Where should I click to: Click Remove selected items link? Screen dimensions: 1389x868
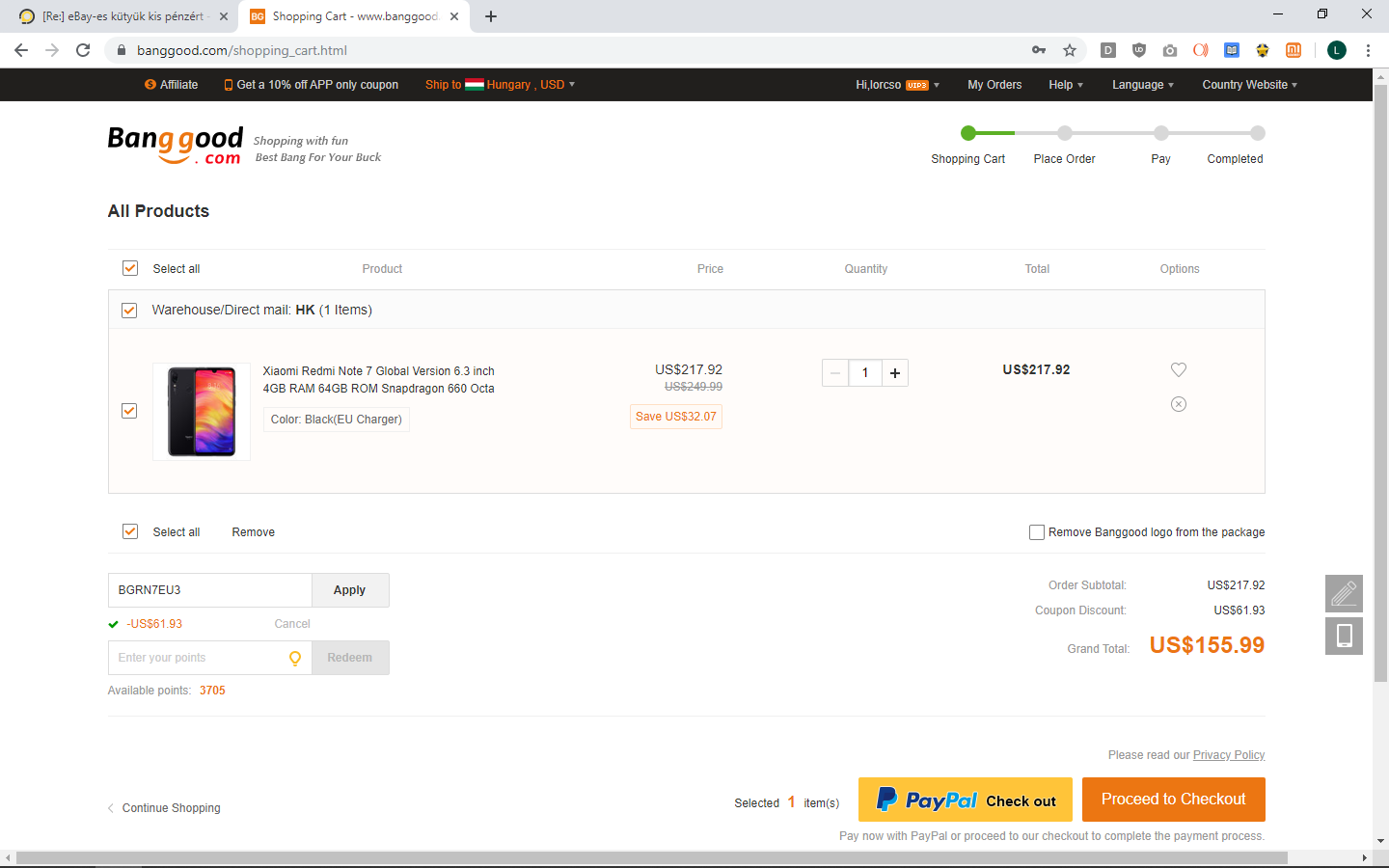(254, 532)
